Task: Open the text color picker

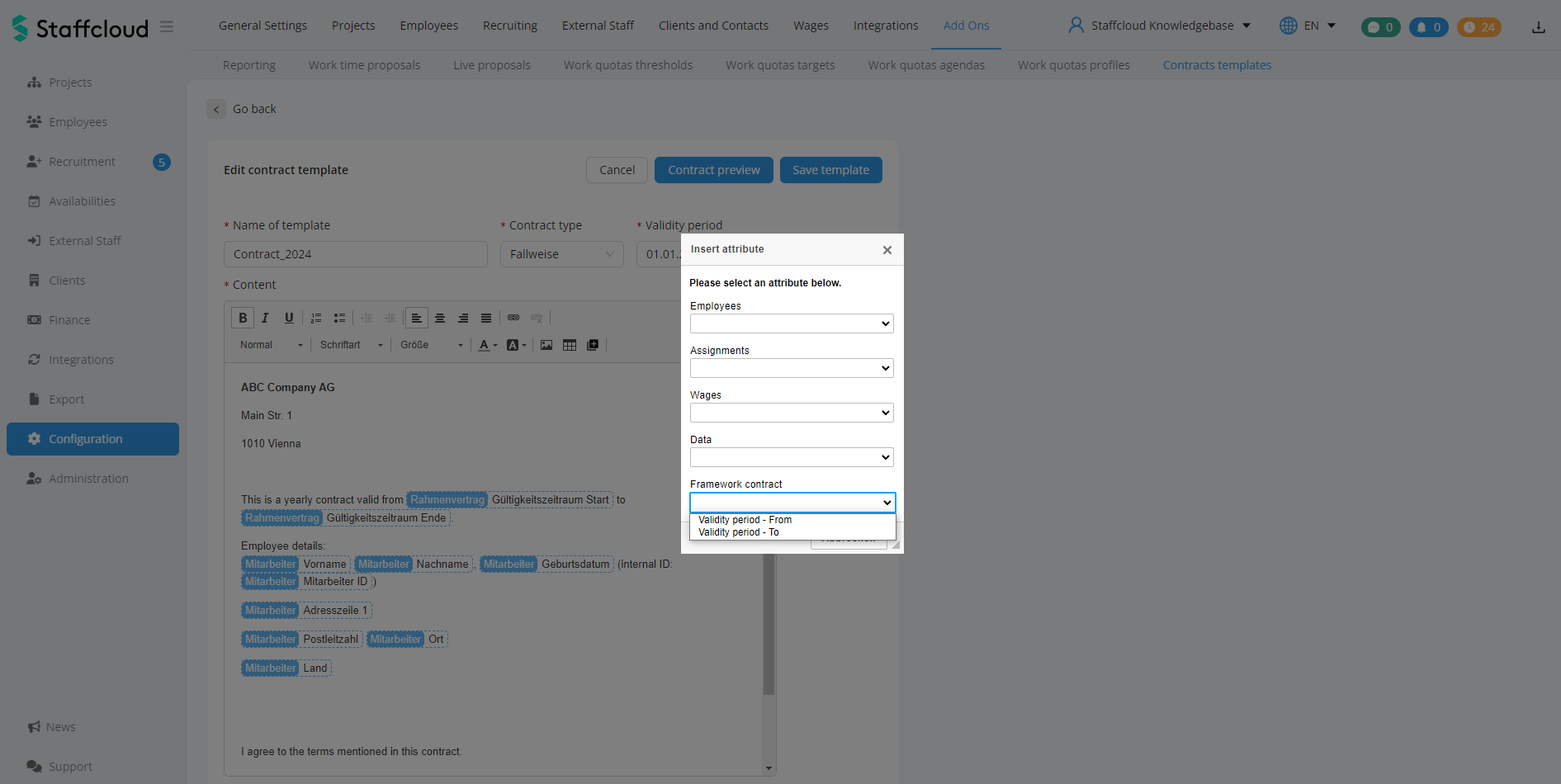Action: point(485,345)
